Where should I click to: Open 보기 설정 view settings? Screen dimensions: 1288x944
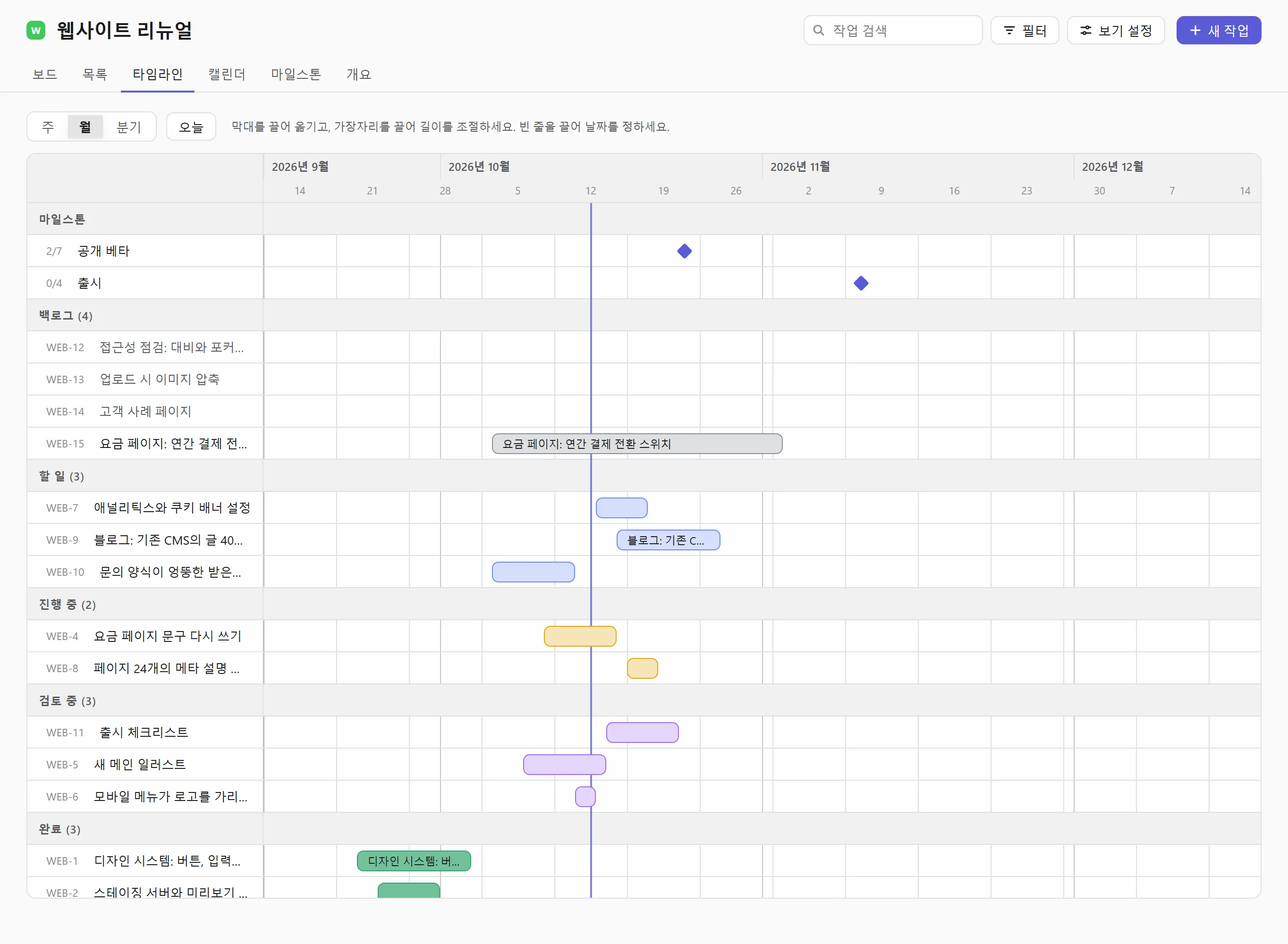1115,30
